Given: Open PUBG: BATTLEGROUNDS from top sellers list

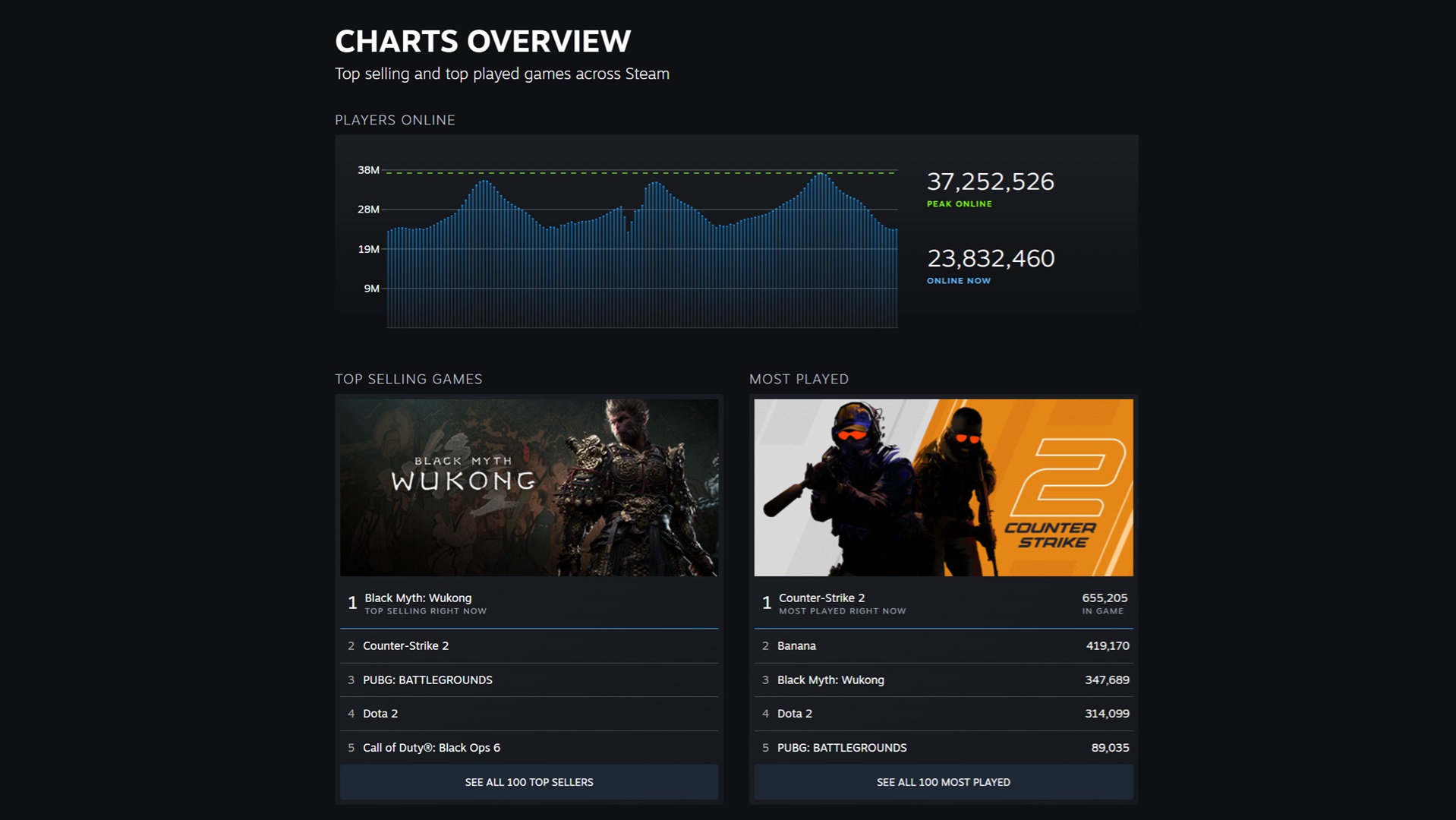Looking at the screenshot, I should tap(427, 680).
